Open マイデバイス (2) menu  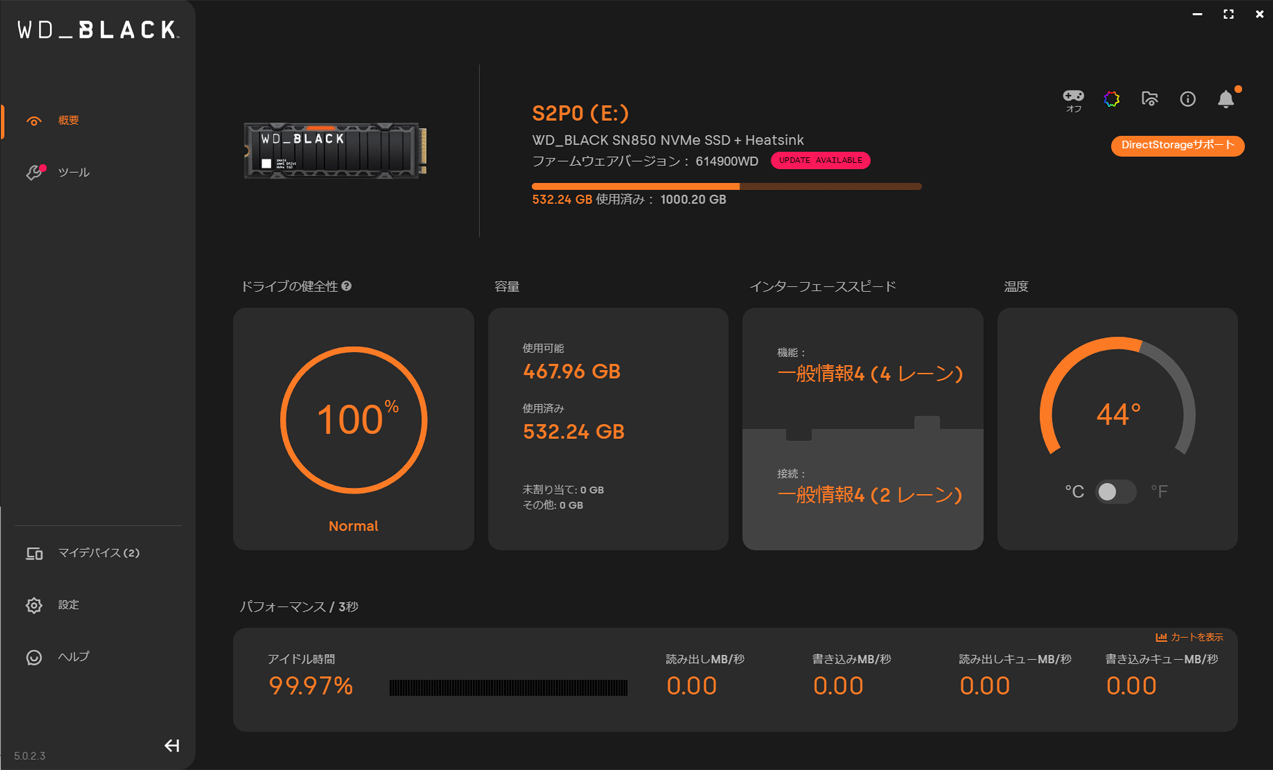coord(98,553)
